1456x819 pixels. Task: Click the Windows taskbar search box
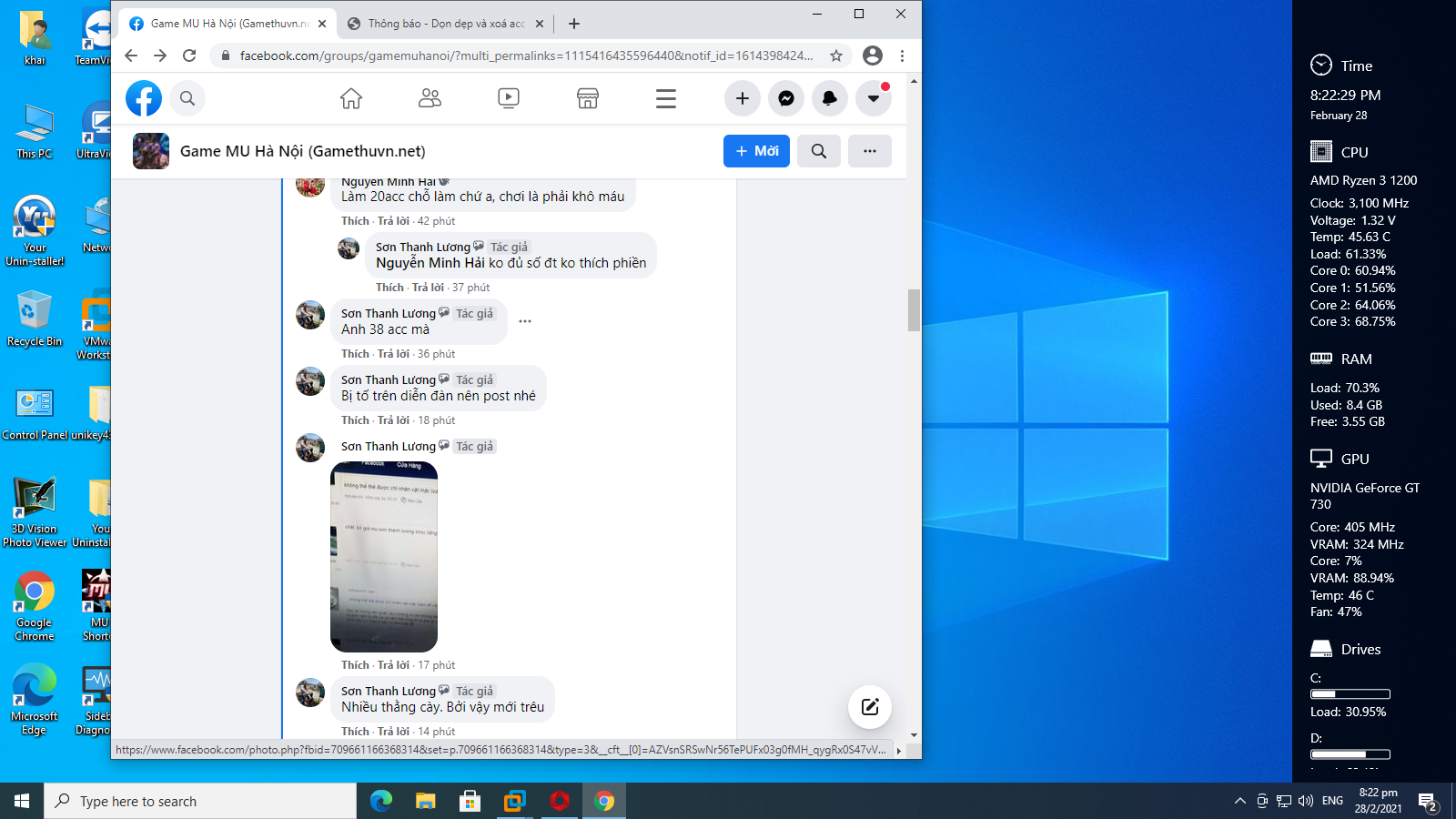(200, 801)
